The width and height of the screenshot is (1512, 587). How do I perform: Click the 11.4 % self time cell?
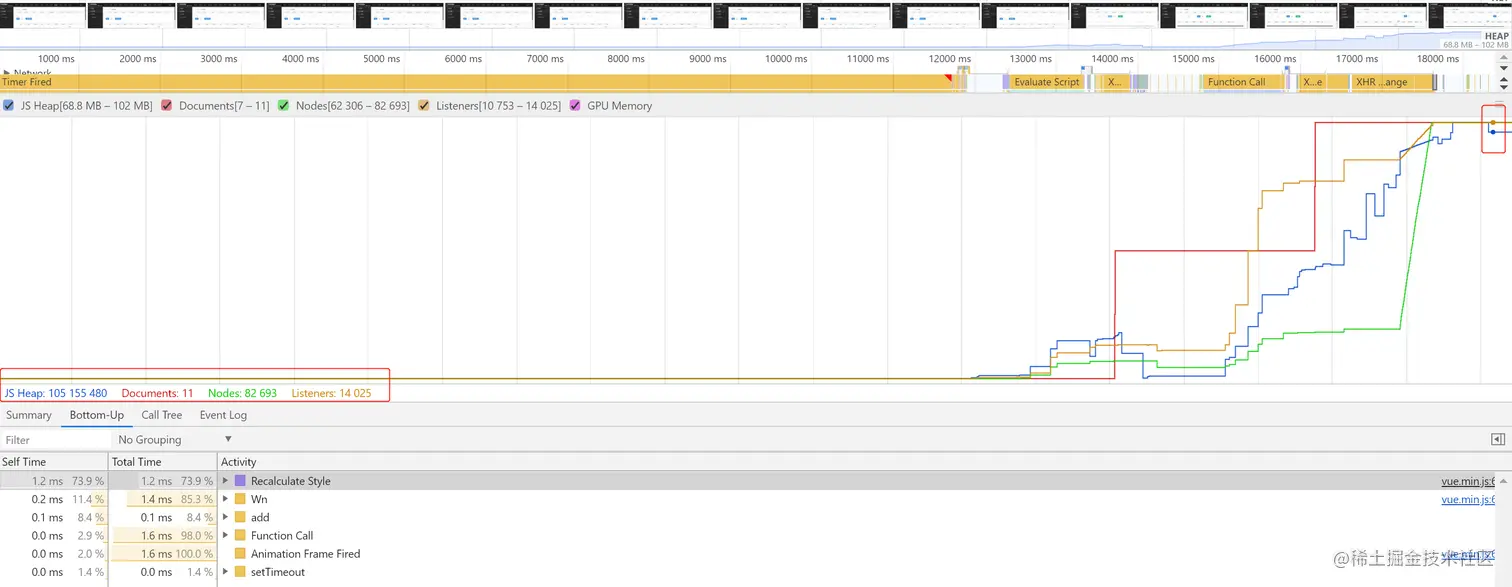pos(87,499)
